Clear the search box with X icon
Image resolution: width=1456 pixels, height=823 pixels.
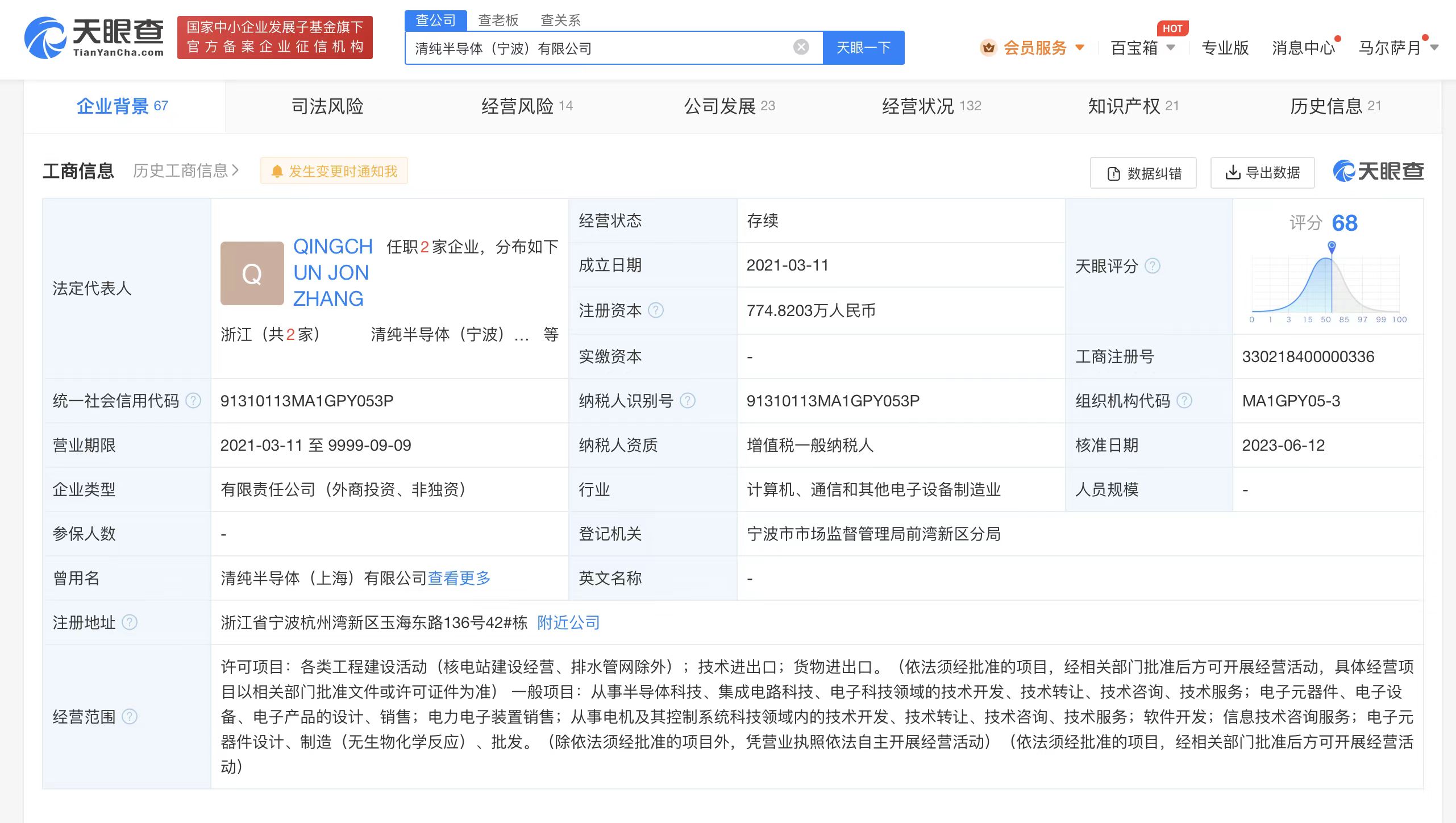click(801, 47)
